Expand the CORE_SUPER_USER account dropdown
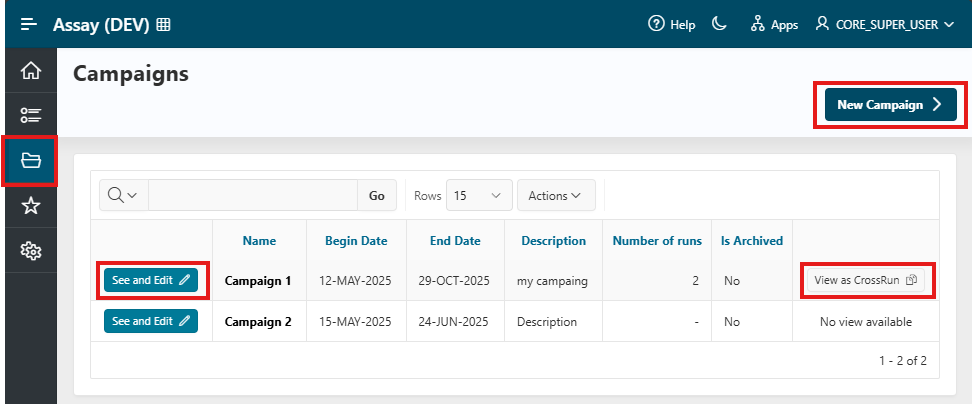 tap(885, 25)
